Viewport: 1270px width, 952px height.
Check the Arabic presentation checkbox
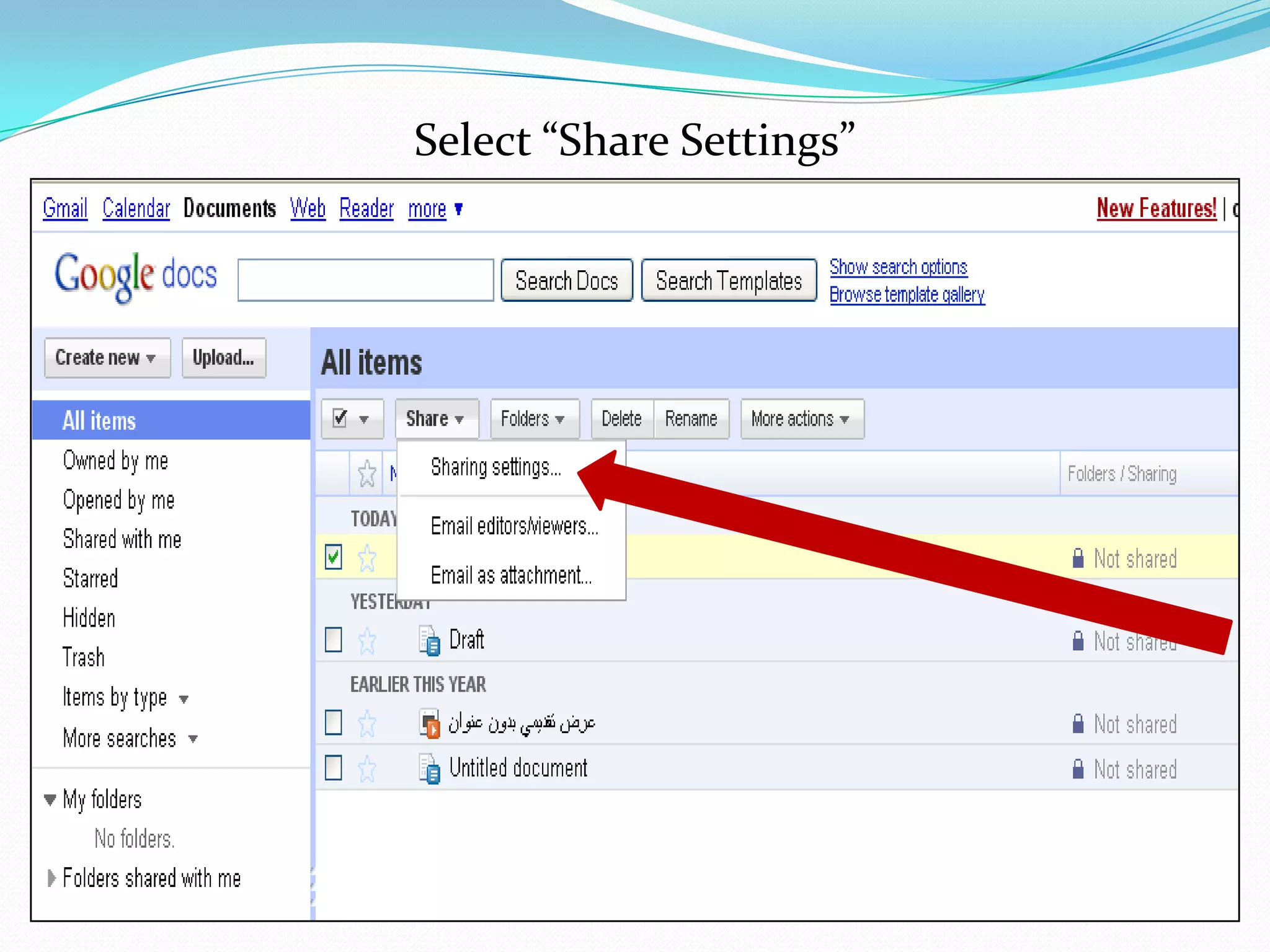(x=334, y=722)
